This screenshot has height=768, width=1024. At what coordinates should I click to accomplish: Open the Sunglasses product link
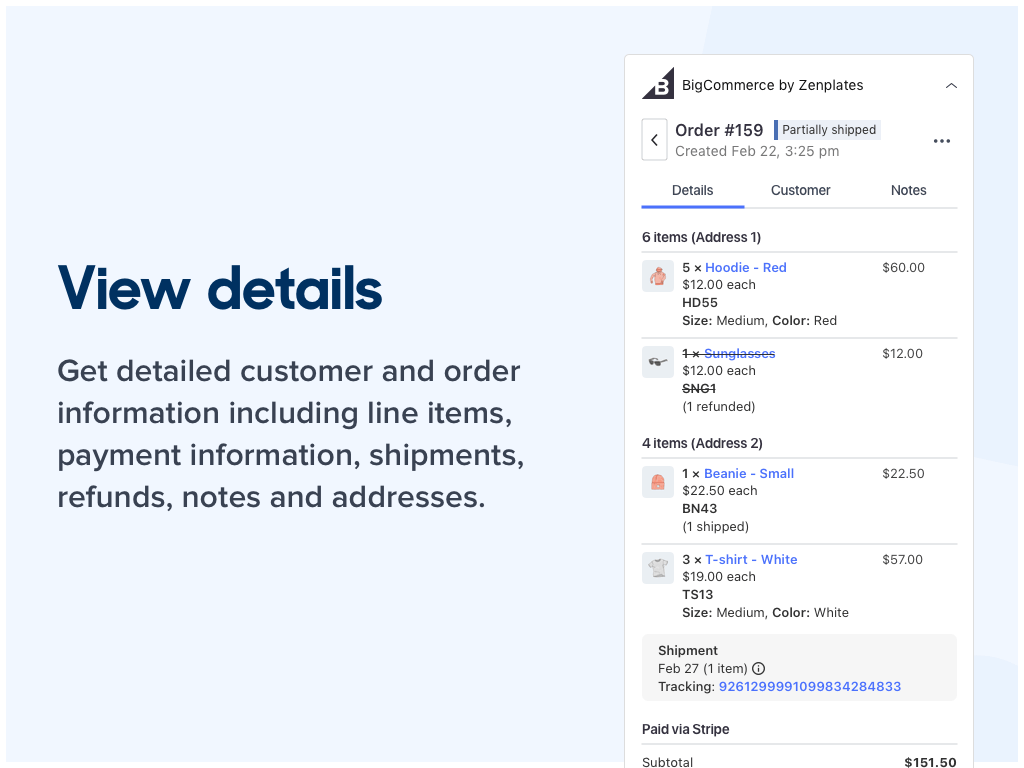tap(739, 353)
